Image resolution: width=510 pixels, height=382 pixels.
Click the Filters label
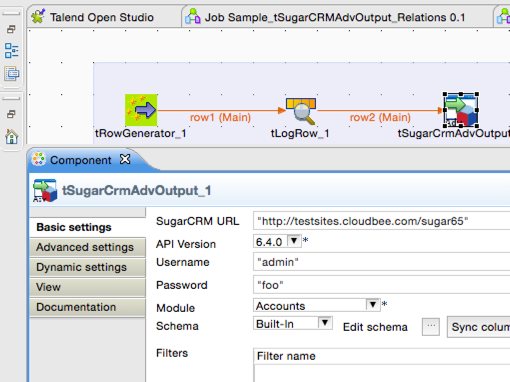pos(172,353)
